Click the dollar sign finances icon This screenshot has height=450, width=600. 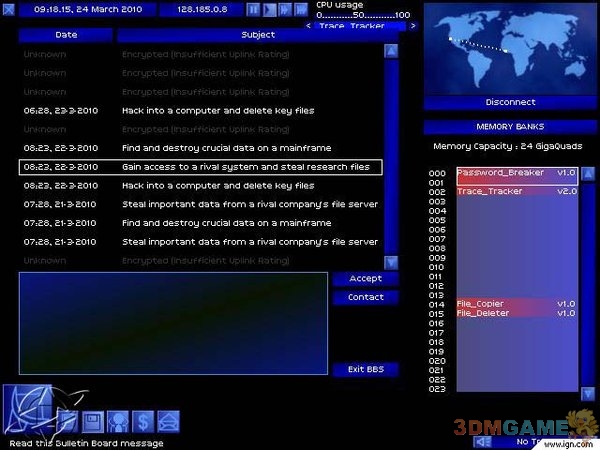143,421
